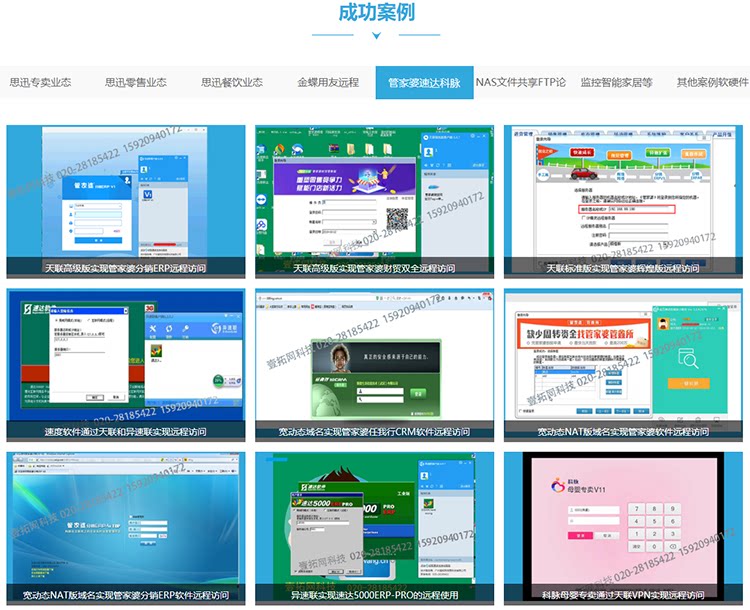
Task: Open the 异速联实现速达5000ERP-PRO的远程使用 case thumbnail
Action: 375,528
